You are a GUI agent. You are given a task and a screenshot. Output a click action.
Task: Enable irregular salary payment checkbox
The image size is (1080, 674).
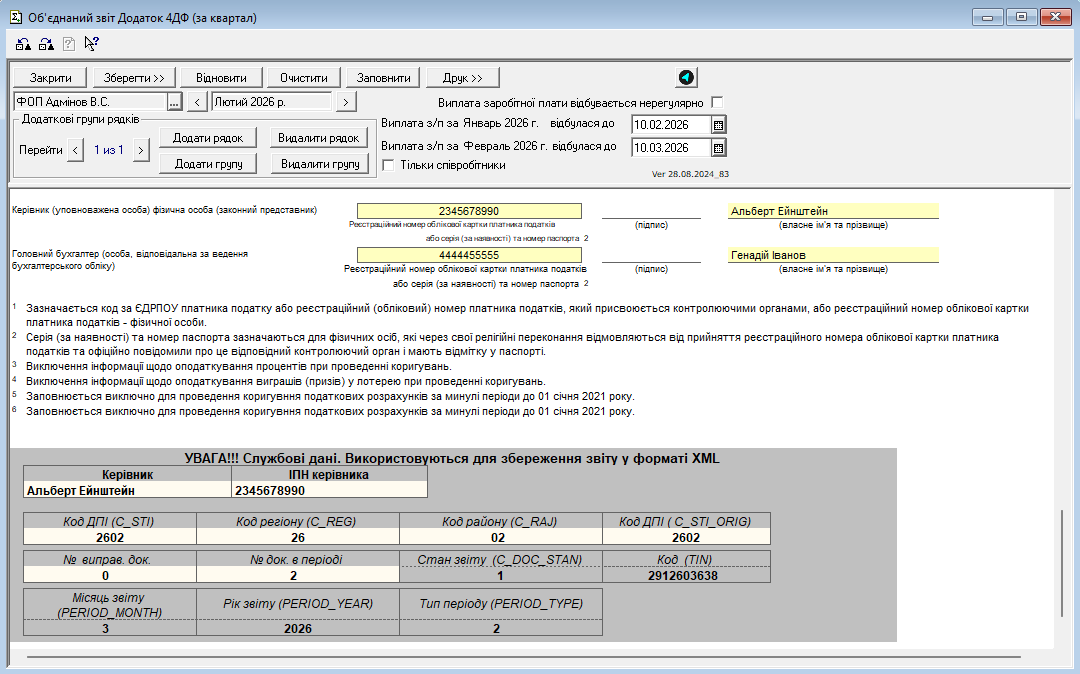tap(716, 102)
